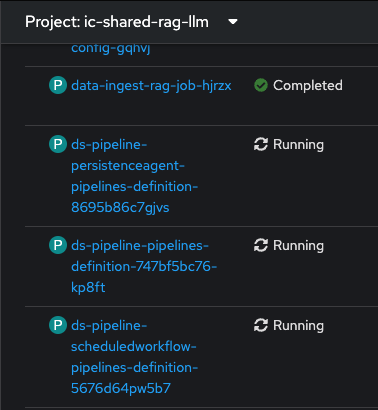Click the P badge beside data-ingest-rag-job-hjrzx
The image size is (378, 410).
[58, 85]
